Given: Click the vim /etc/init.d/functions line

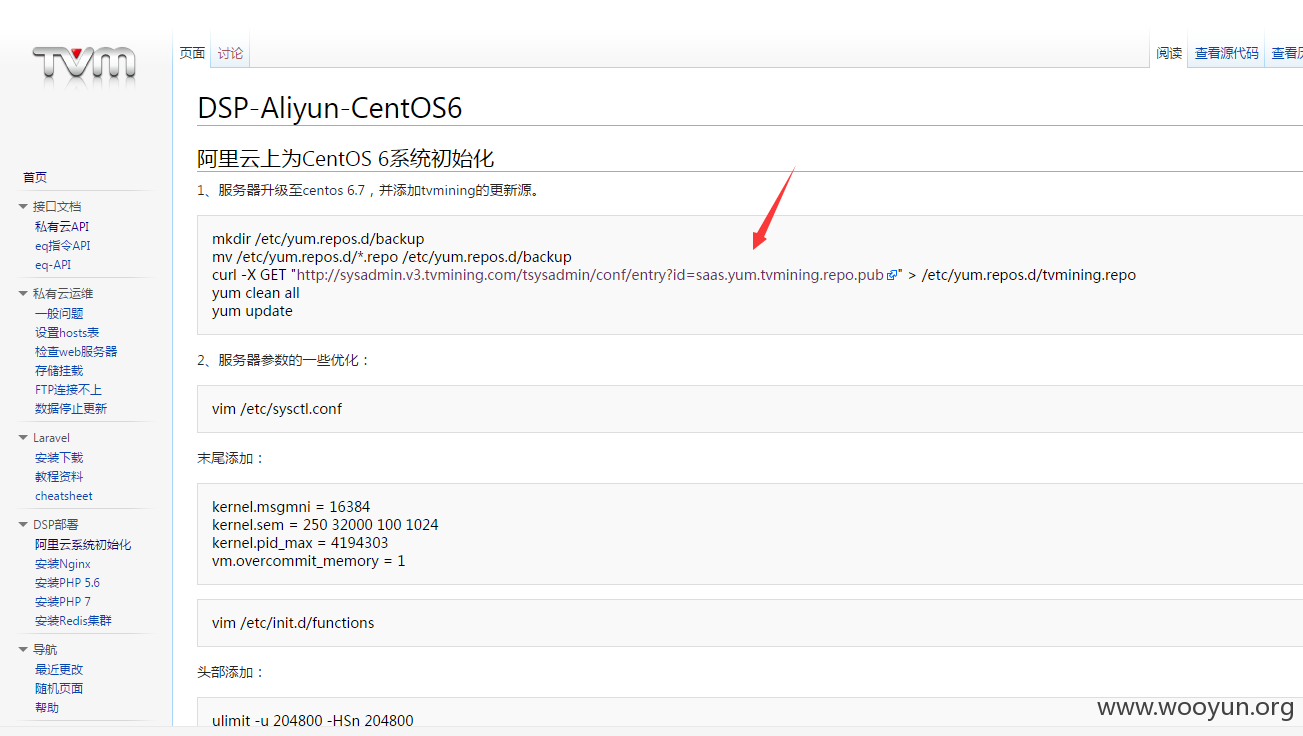Looking at the screenshot, I should point(293,623).
